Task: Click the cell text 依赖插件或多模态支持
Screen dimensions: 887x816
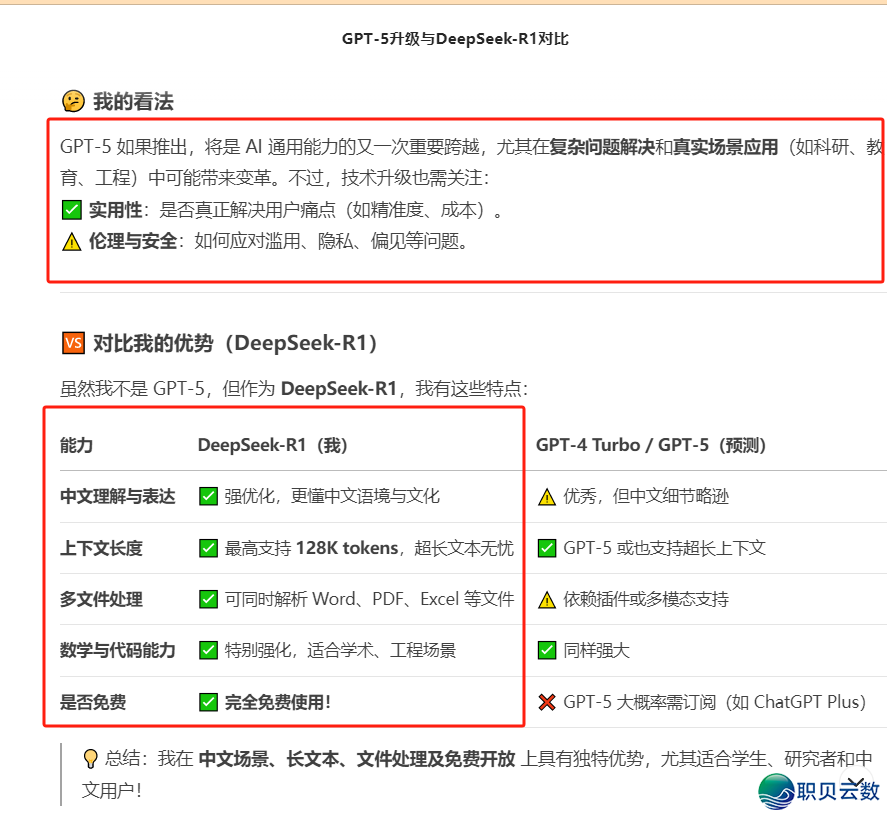Action: tap(646, 599)
